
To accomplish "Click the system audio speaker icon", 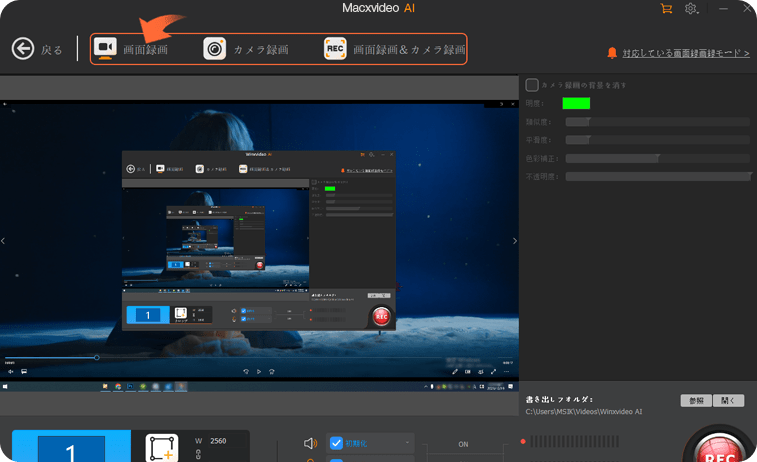I will pos(310,443).
